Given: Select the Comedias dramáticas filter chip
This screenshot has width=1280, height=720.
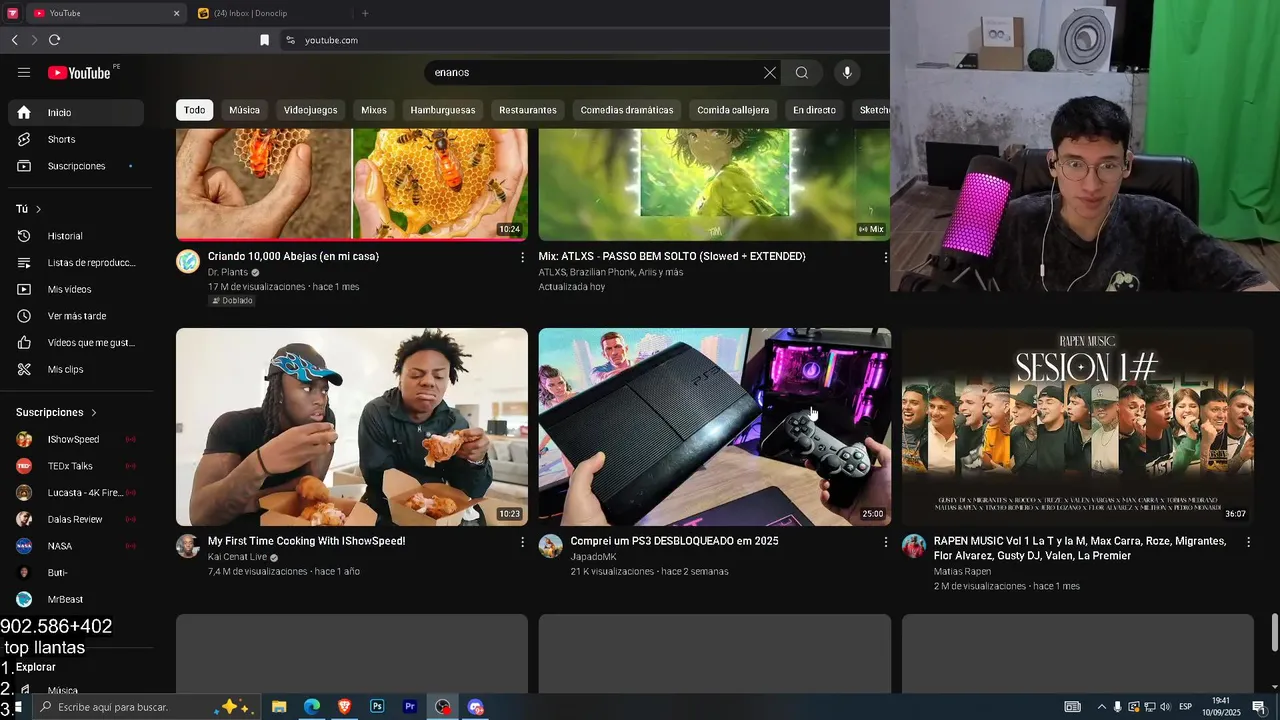Looking at the screenshot, I should point(627,110).
